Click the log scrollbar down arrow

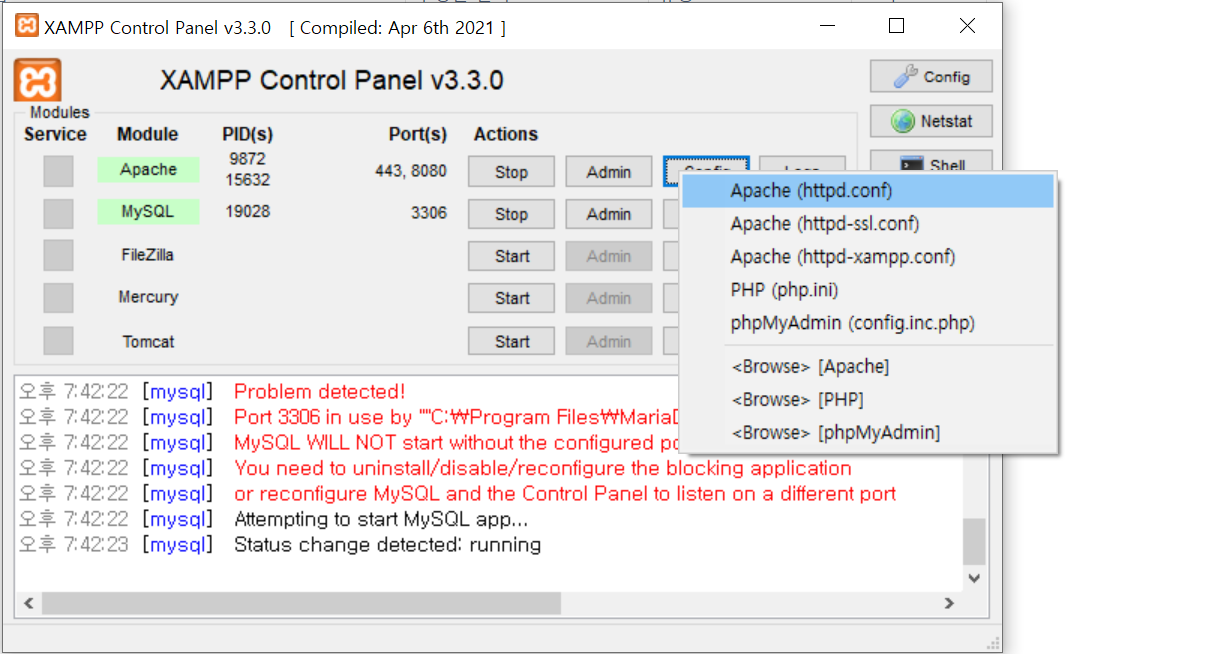coord(974,579)
